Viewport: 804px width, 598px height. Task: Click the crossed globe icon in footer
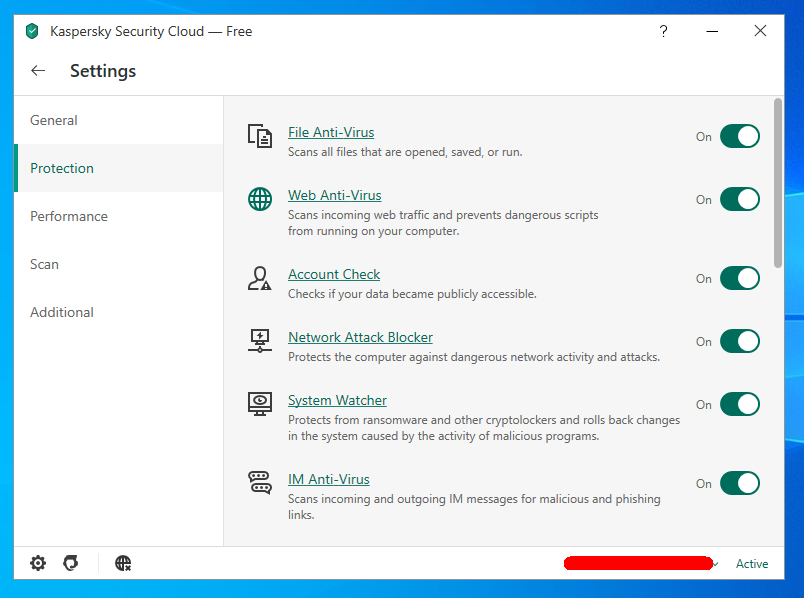123,563
